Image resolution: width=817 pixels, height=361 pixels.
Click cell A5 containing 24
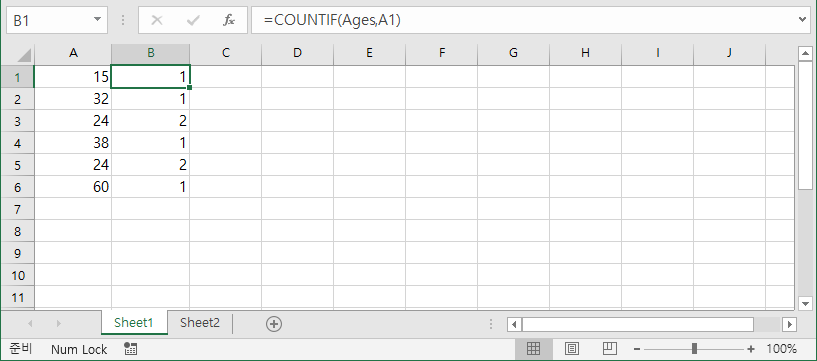click(73, 165)
